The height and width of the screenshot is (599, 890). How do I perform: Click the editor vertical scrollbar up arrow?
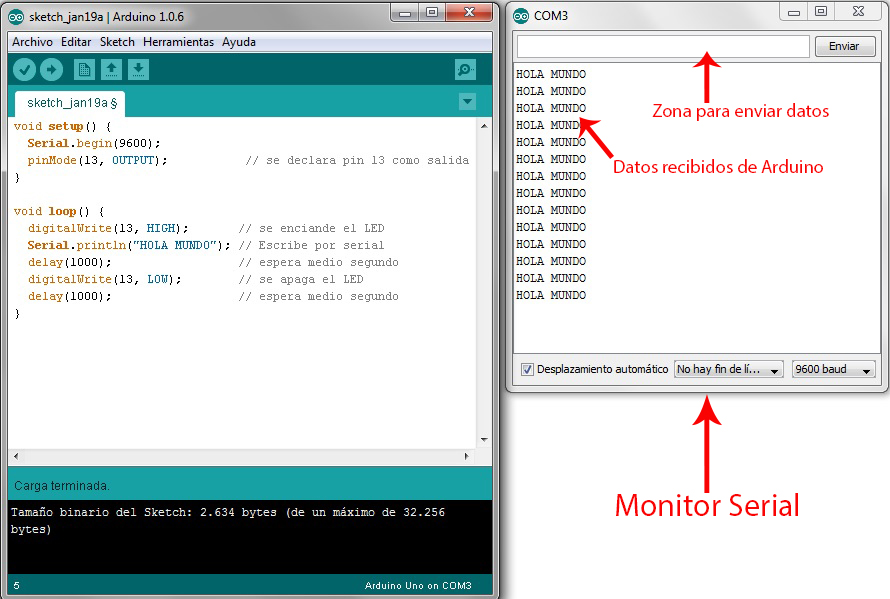click(484, 126)
